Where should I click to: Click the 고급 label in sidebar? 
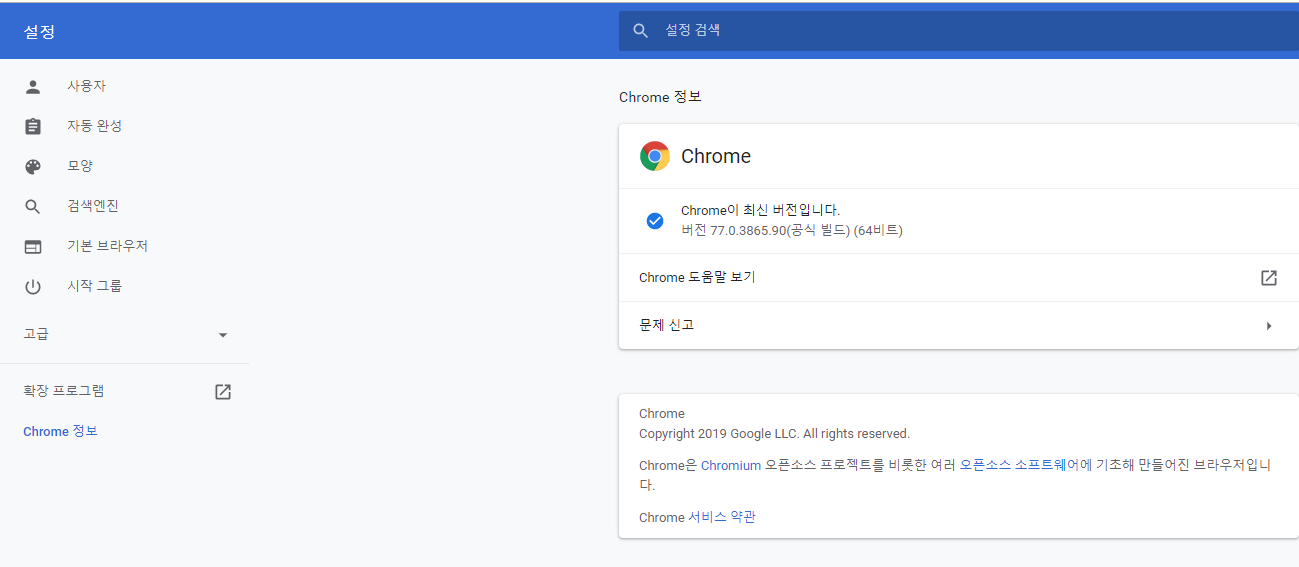pyautogui.click(x=36, y=334)
